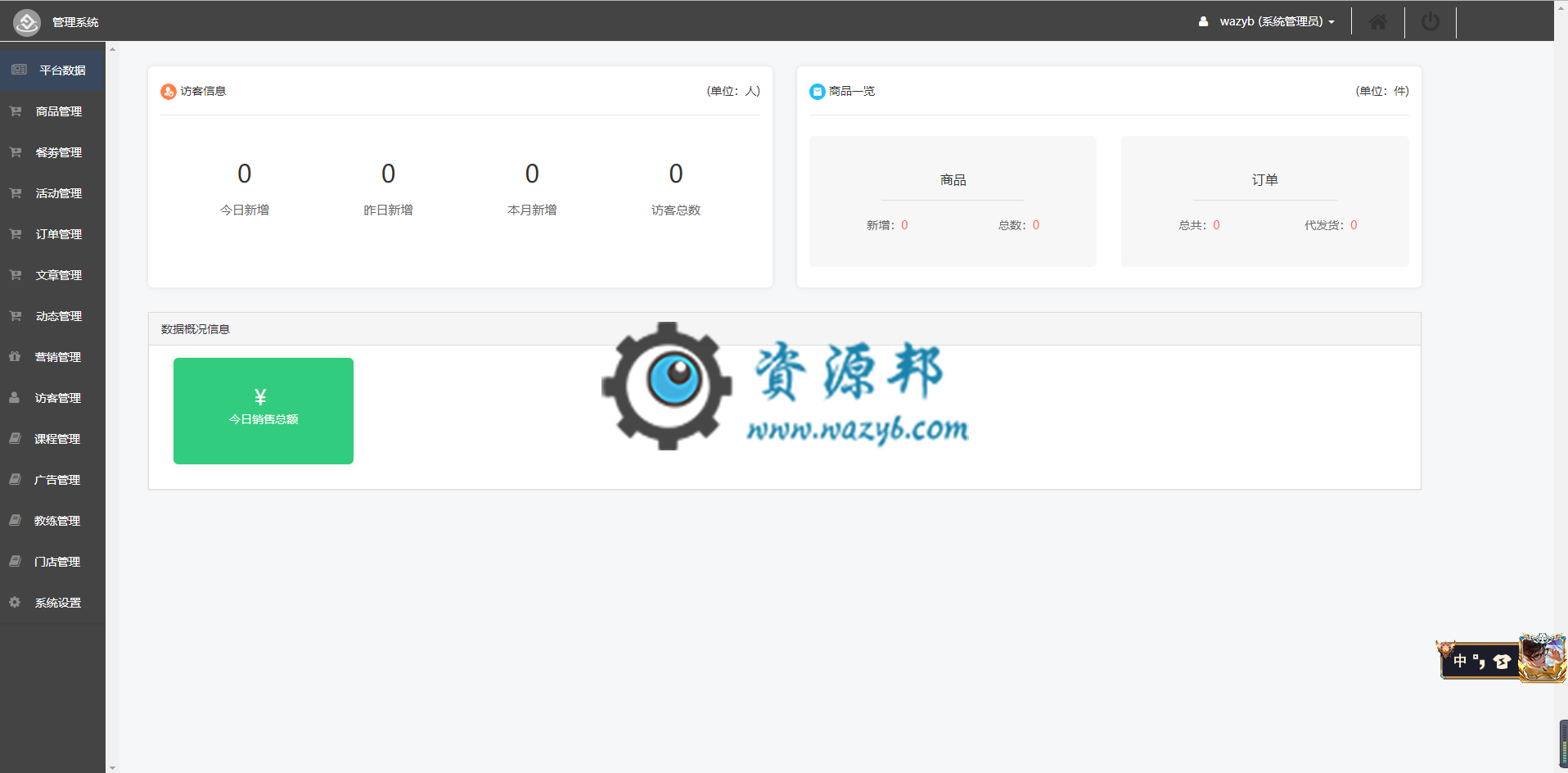The width and height of the screenshot is (1568, 773).
Task: Click the 总共 orders count value
Action: 1216,225
